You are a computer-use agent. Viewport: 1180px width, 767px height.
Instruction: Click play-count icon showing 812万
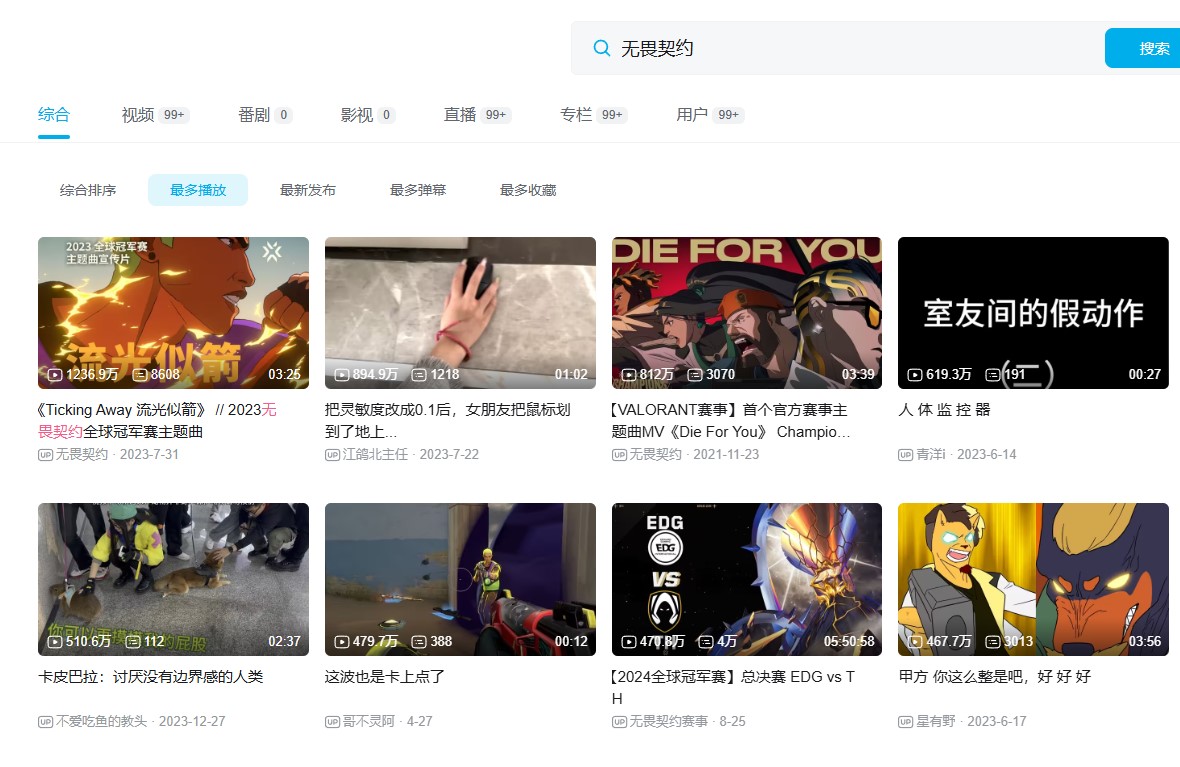click(x=629, y=375)
